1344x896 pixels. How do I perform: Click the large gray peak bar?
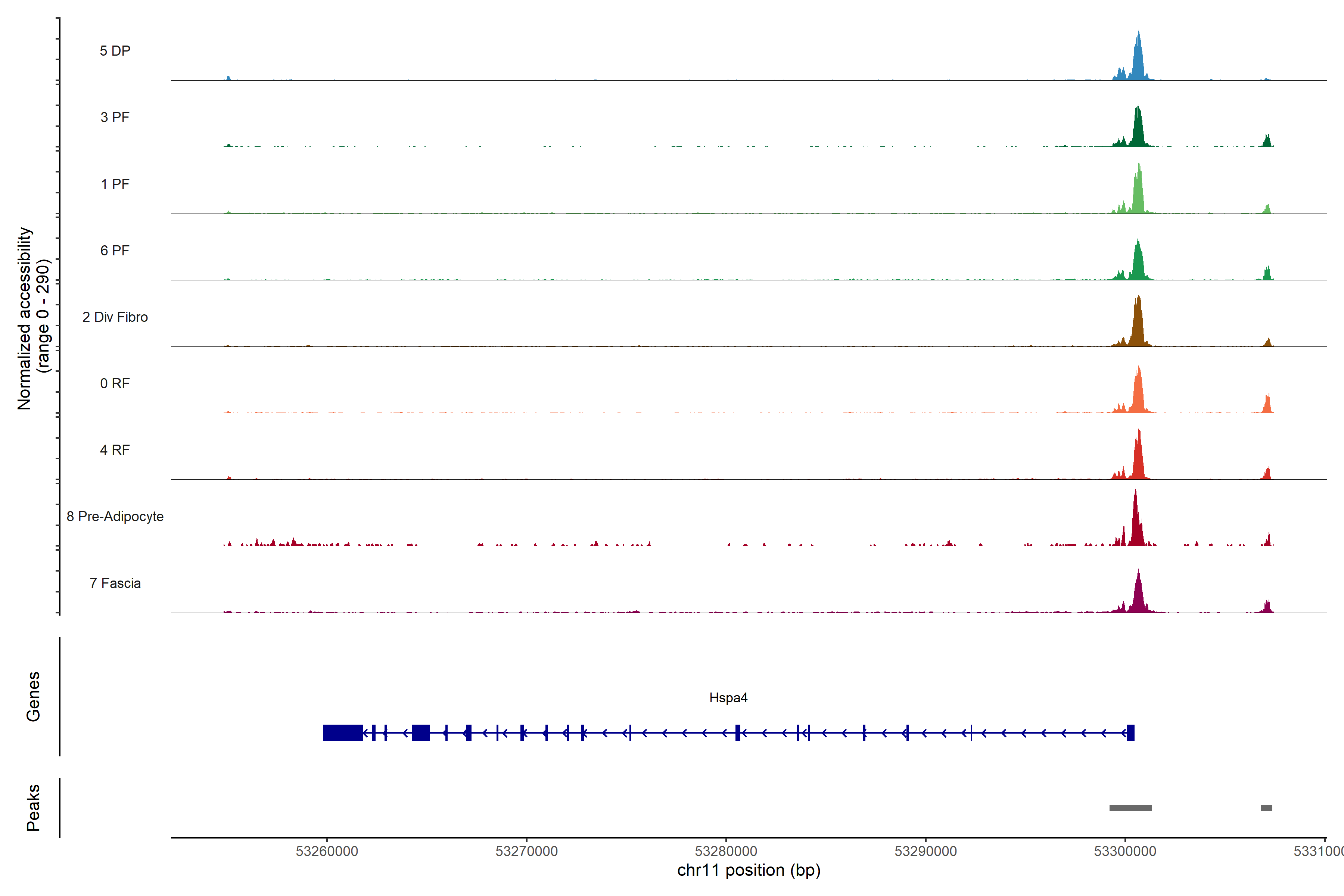pyautogui.click(x=1130, y=808)
